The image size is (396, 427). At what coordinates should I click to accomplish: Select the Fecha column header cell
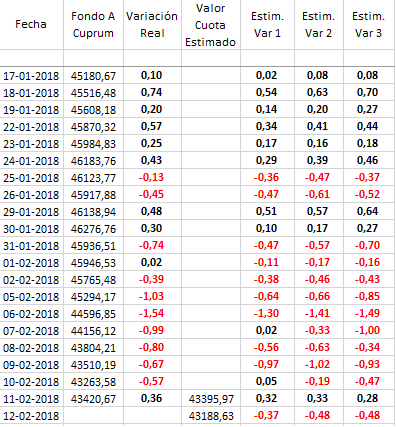31,24
